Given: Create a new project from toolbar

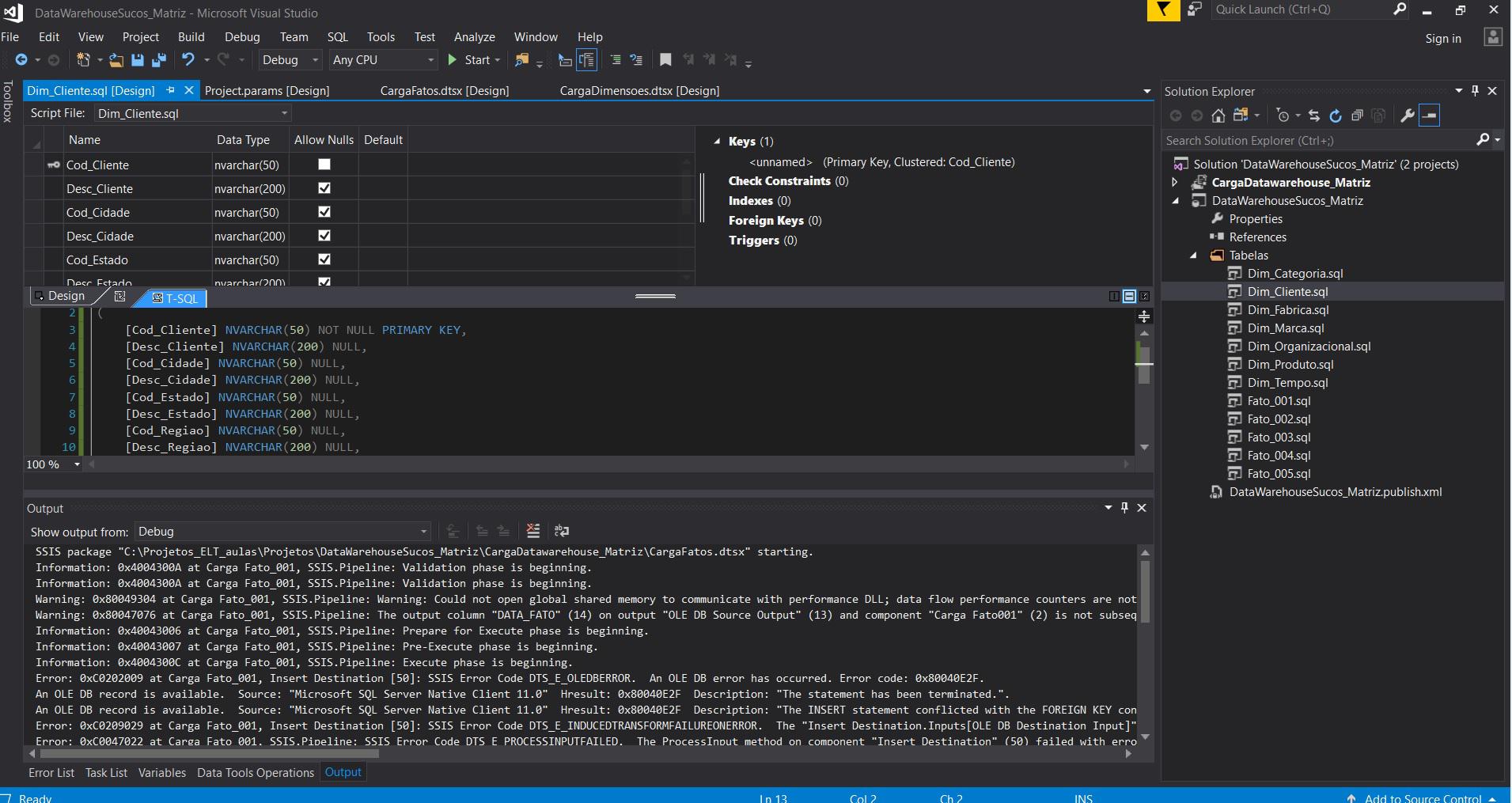Looking at the screenshot, I should 83,60.
